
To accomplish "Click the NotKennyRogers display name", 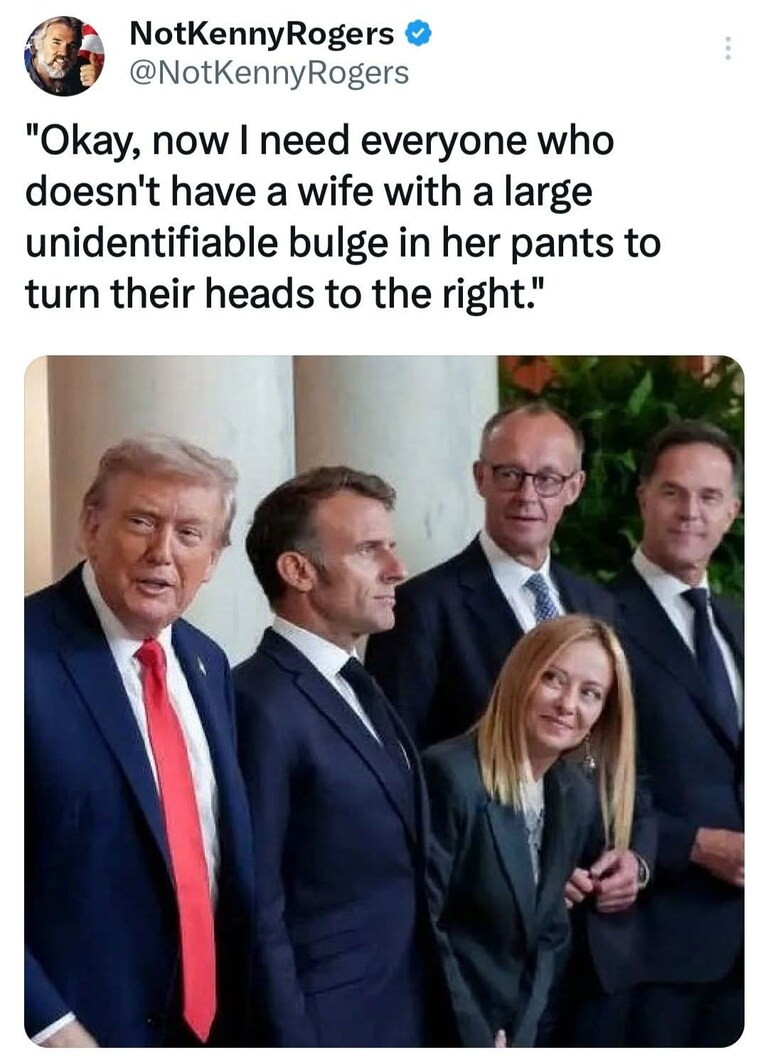I will (262, 34).
